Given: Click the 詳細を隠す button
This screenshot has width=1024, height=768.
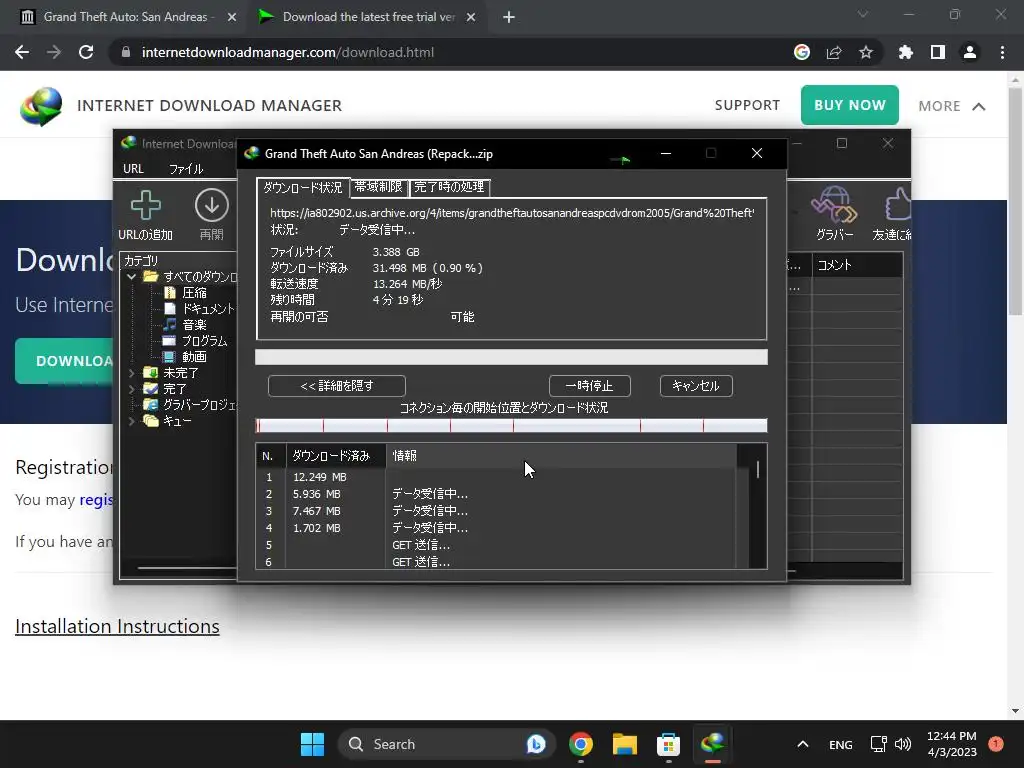Looking at the screenshot, I should pos(337,386).
